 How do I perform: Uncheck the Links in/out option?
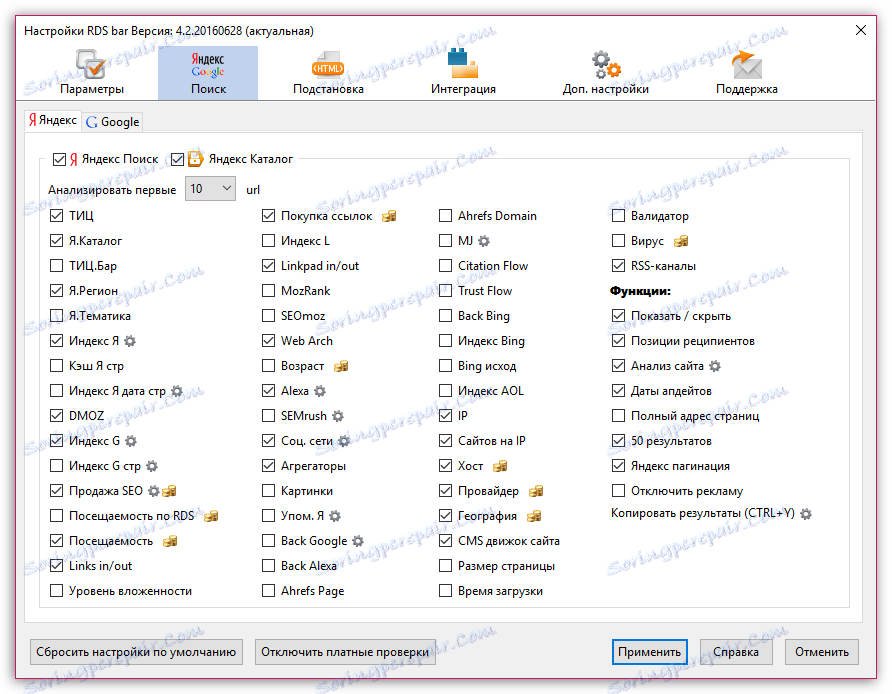56,565
